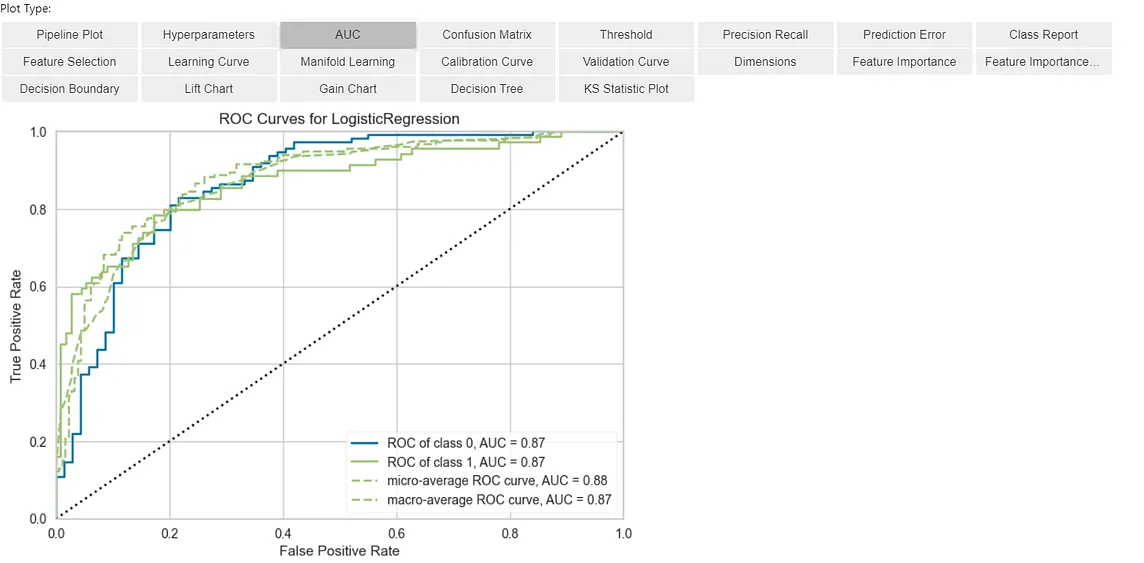This screenshot has height=563, width=1144.
Task: Display the Learning Curve plot
Action: (209, 62)
